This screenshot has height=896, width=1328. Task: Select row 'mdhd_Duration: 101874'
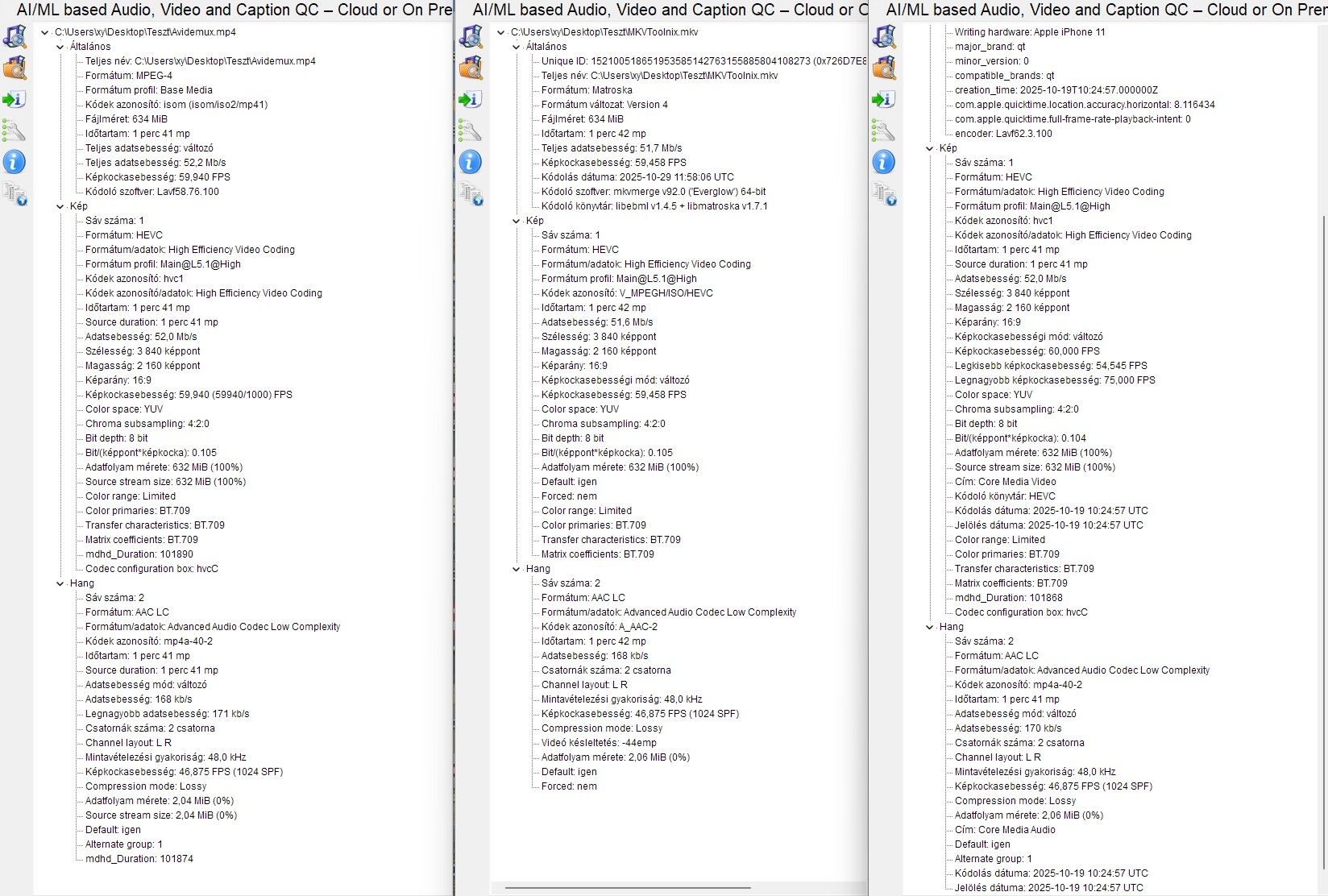point(139,859)
